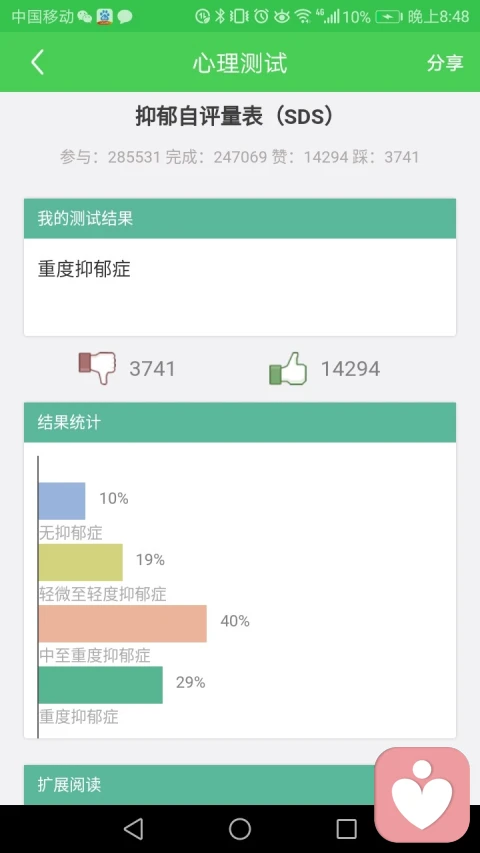This screenshot has width=480, height=853.
Task: Tap the 分享 share button
Action: [x=445, y=63]
